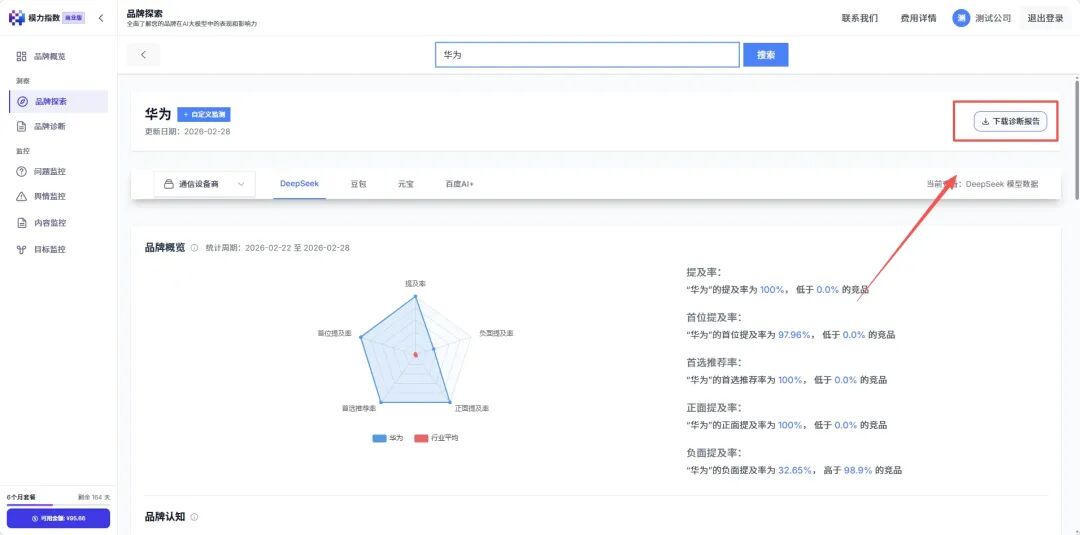This screenshot has height=535, width=1080.
Task: Open the 舆情监控 sidebar item
Action: click(58, 197)
